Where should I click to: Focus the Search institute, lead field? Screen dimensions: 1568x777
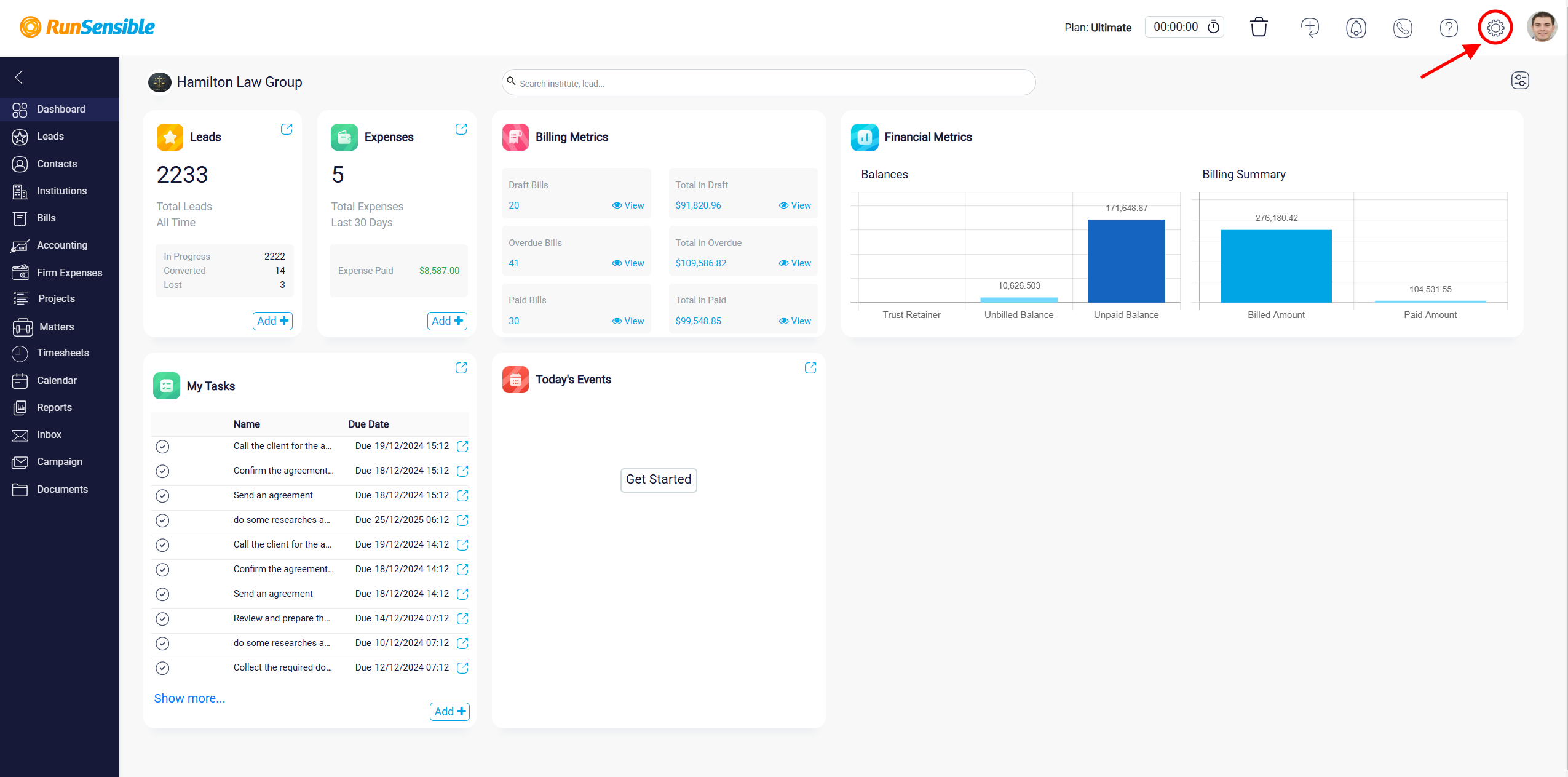pyautogui.click(x=769, y=82)
